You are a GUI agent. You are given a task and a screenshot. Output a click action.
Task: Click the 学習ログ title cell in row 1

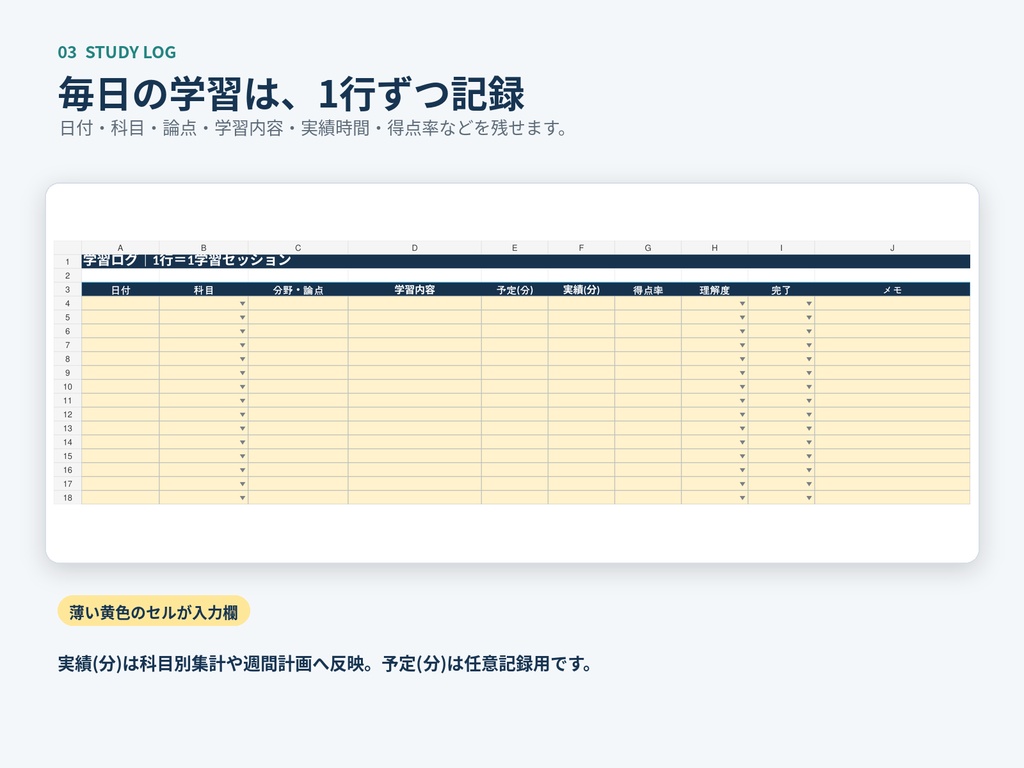526,261
